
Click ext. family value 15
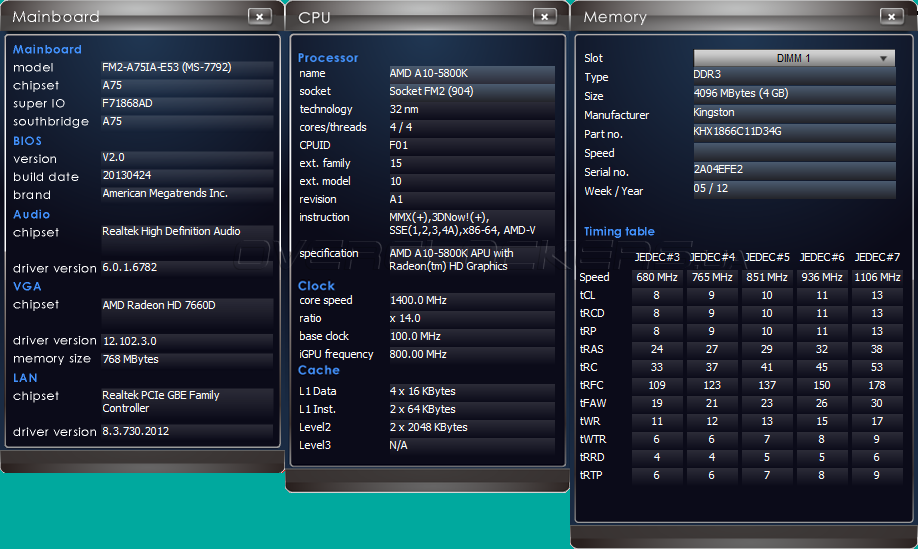click(471, 163)
